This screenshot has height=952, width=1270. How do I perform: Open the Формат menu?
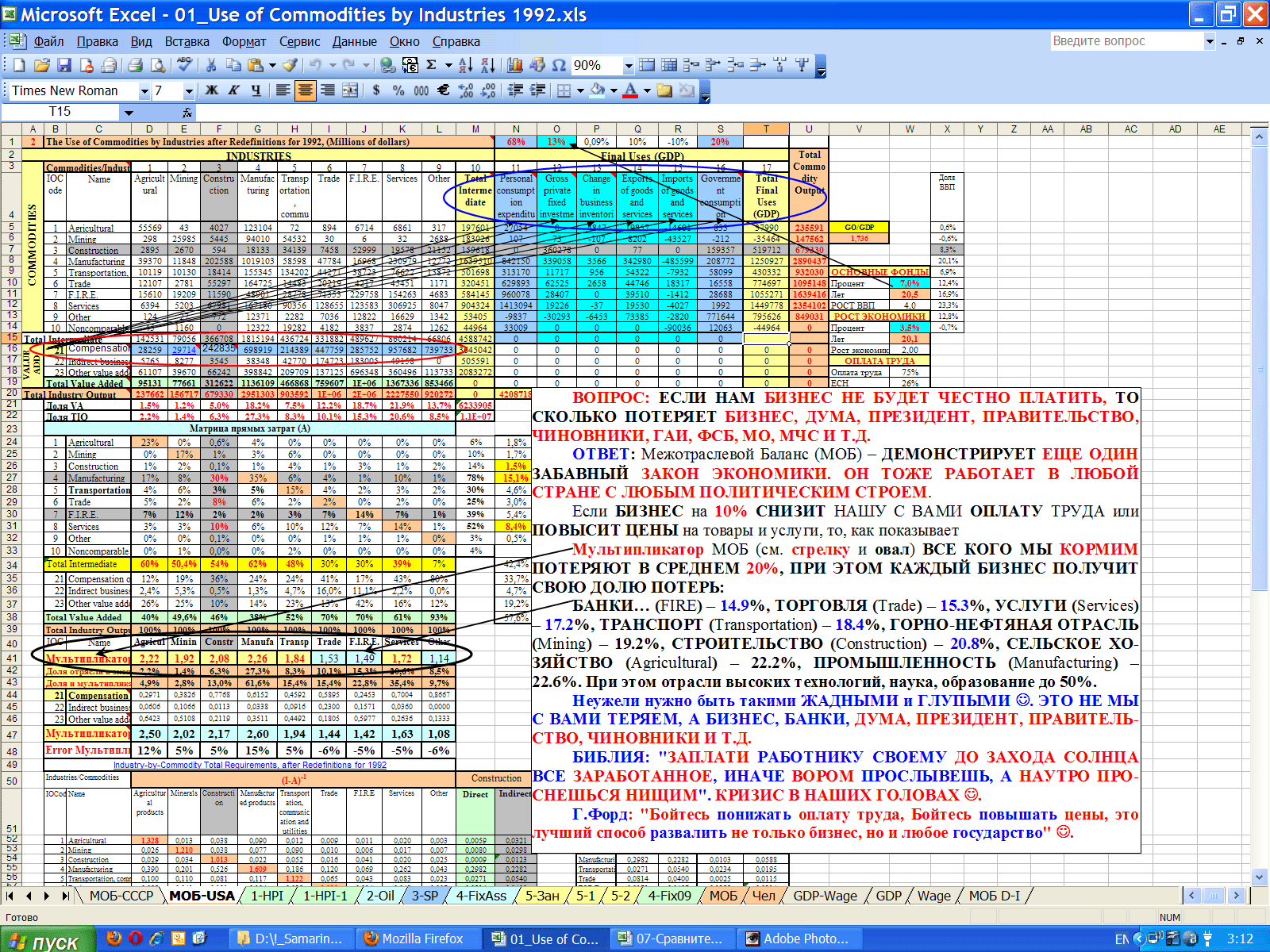pyautogui.click(x=244, y=41)
